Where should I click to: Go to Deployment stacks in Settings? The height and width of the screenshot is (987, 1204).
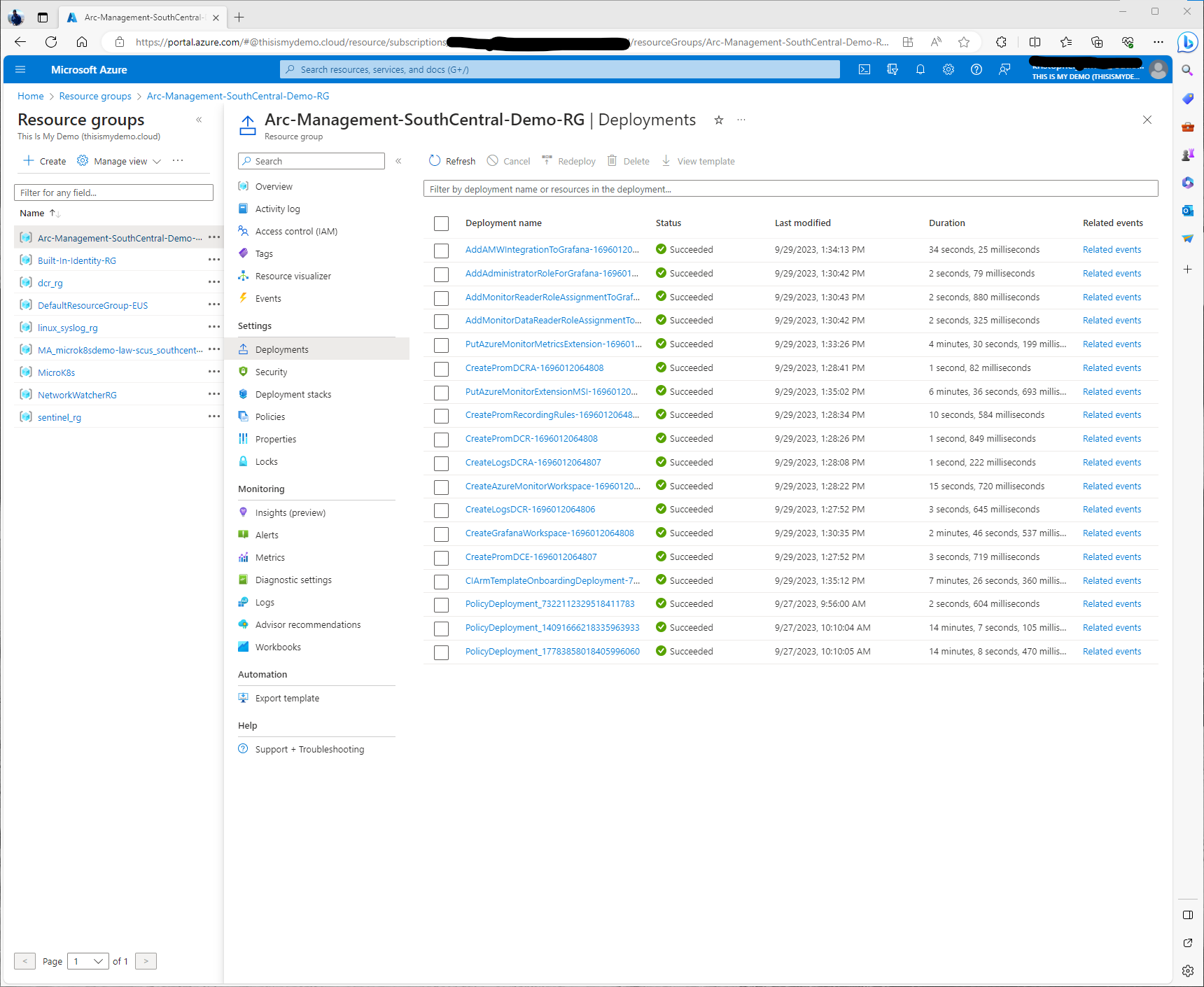(293, 394)
